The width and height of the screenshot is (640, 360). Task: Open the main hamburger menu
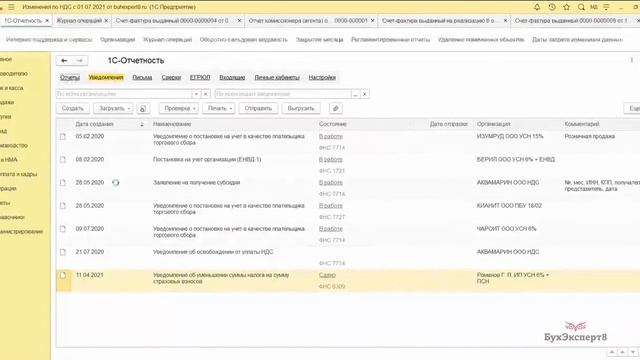[x=11, y=7]
